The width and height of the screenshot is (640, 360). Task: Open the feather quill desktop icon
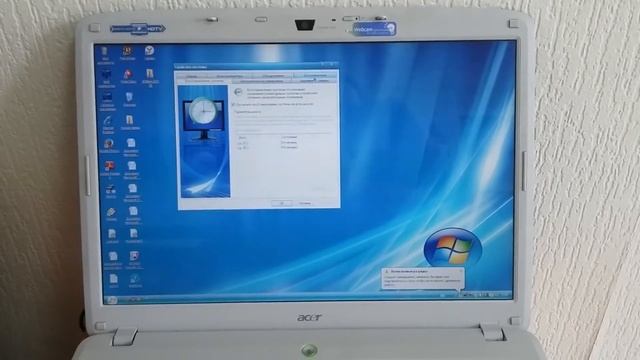tap(108, 121)
